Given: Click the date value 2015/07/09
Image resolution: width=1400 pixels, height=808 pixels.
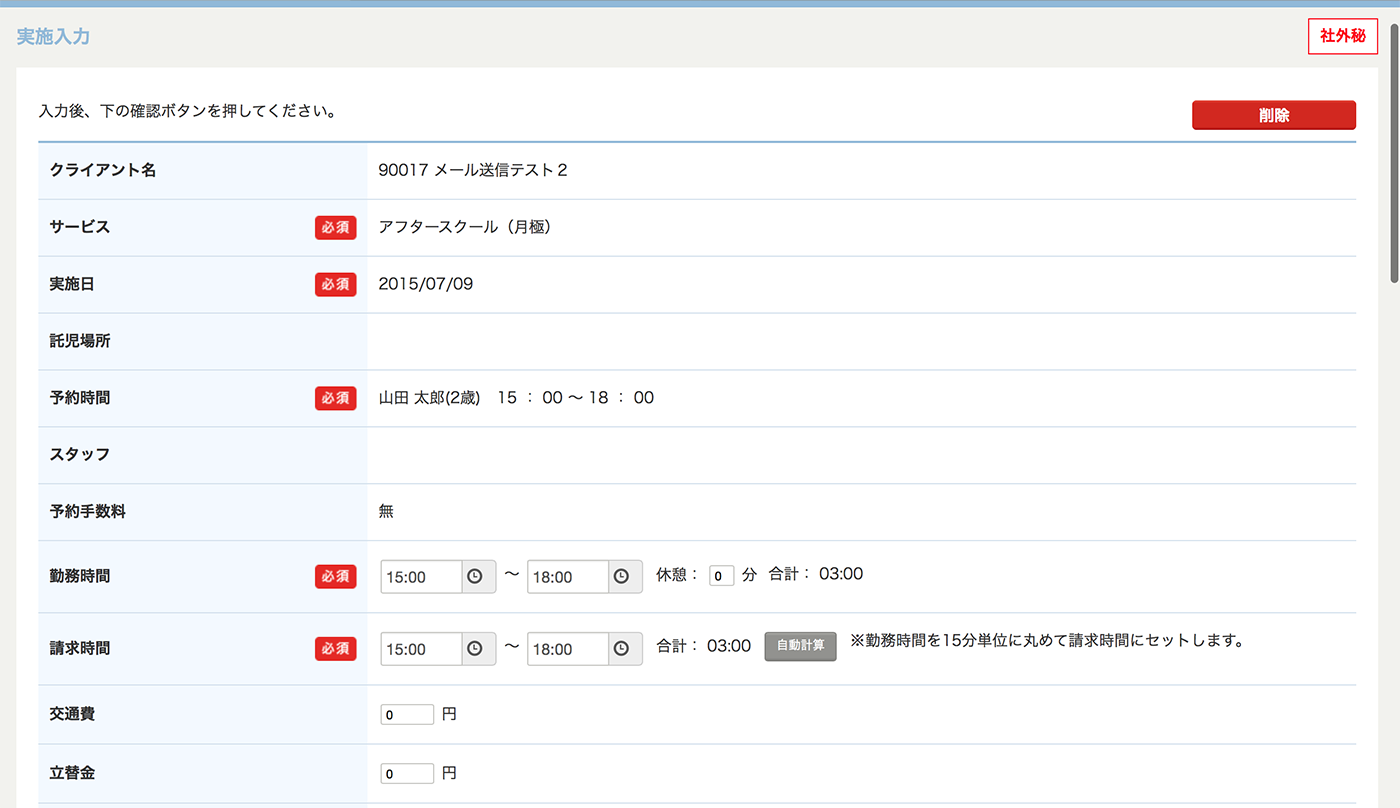Looking at the screenshot, I should click(426, 284).
